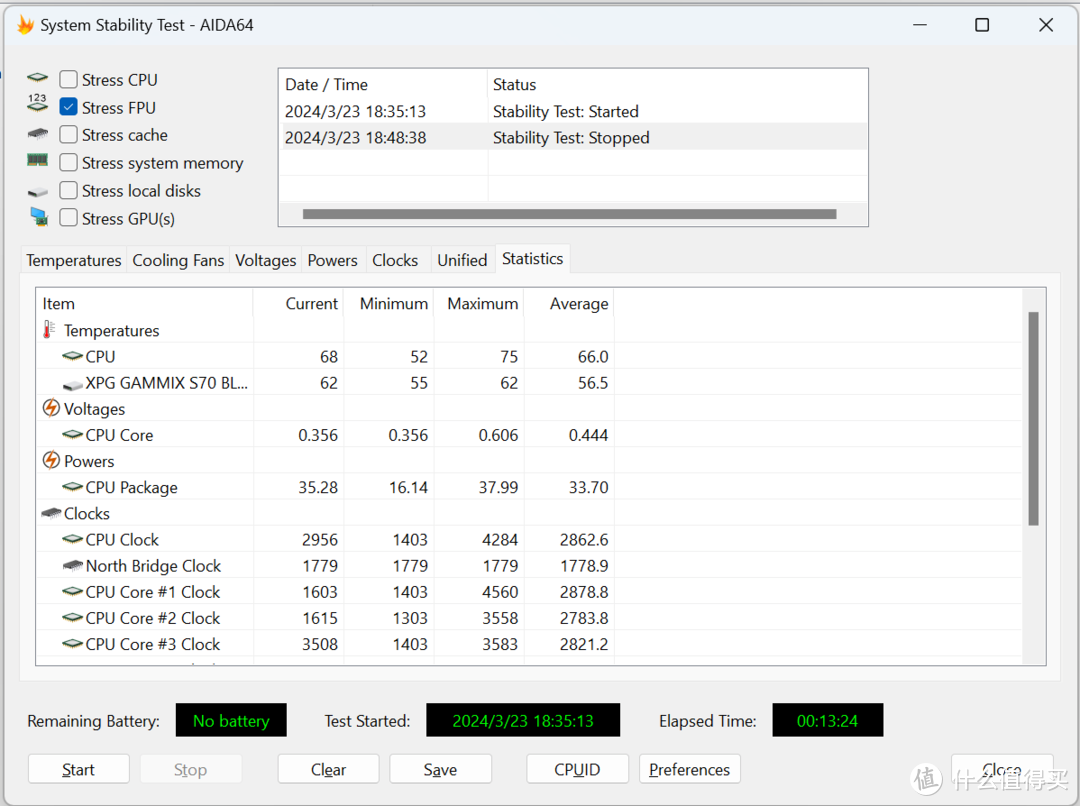Enable the Stress CPU checkbox

coord(68,79)
